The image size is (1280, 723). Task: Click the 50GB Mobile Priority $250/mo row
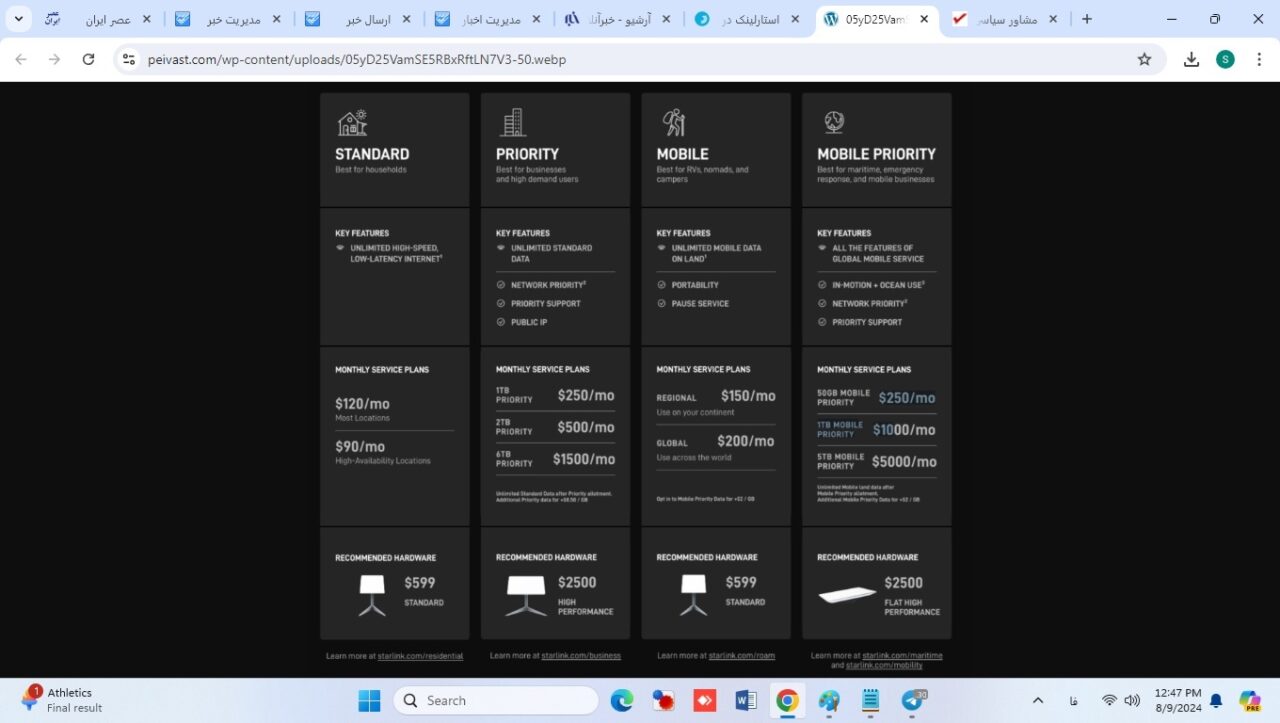[x=877, y=397]
